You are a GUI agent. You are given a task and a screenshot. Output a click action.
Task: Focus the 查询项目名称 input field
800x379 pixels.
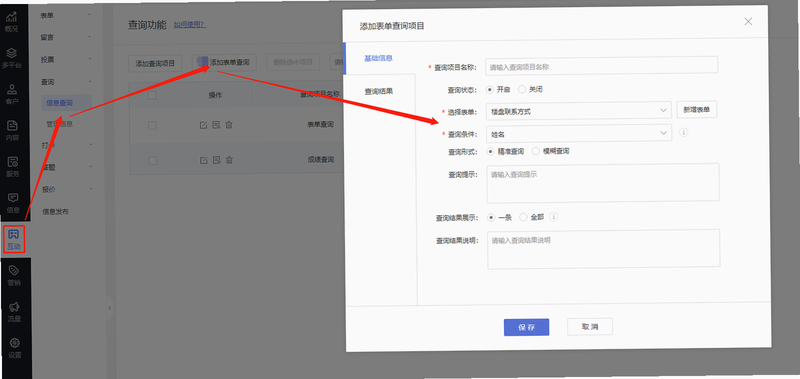(x=602, y=66)
